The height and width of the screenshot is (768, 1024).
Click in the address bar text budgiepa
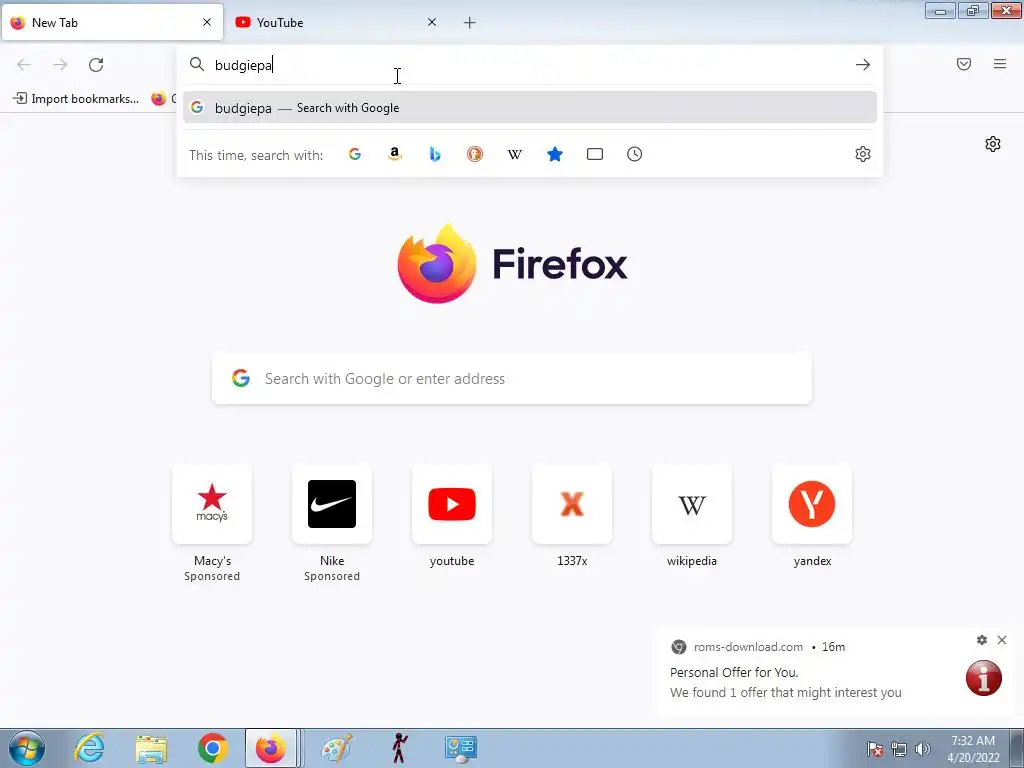[243, 65]
